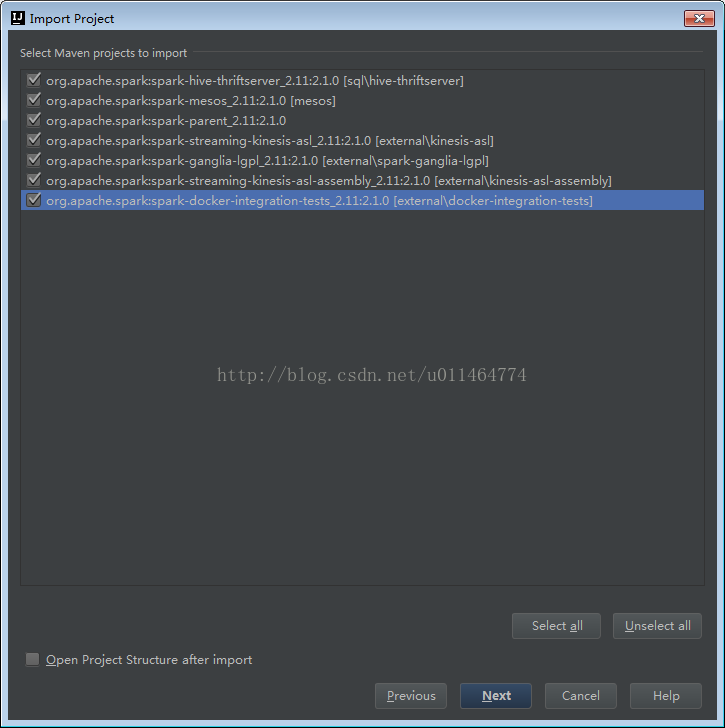Go back with the Previous button
725x728 pixels.
tap(411, 696)
